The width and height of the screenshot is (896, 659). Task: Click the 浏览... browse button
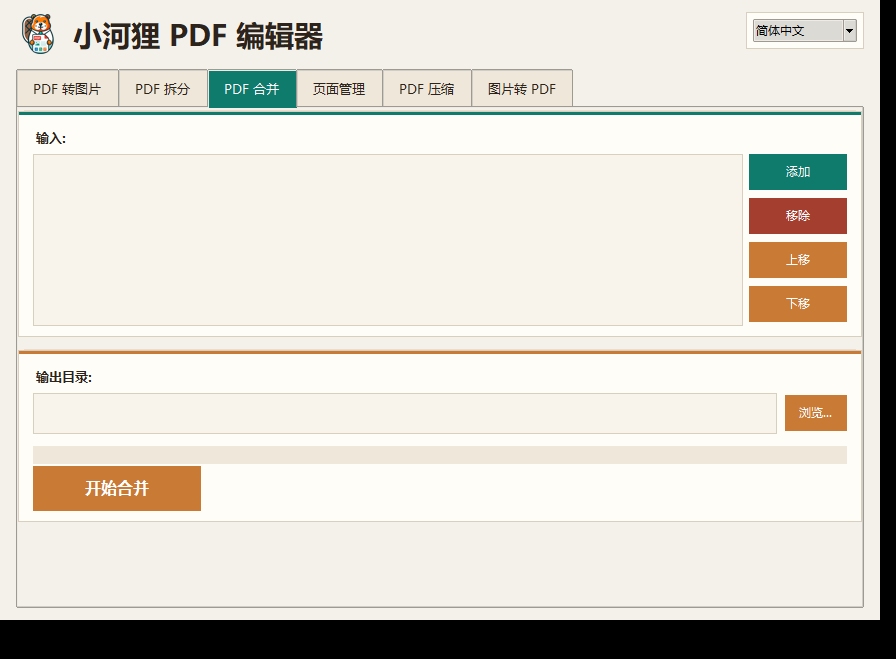pyautogui.click(x=815, y=413)
